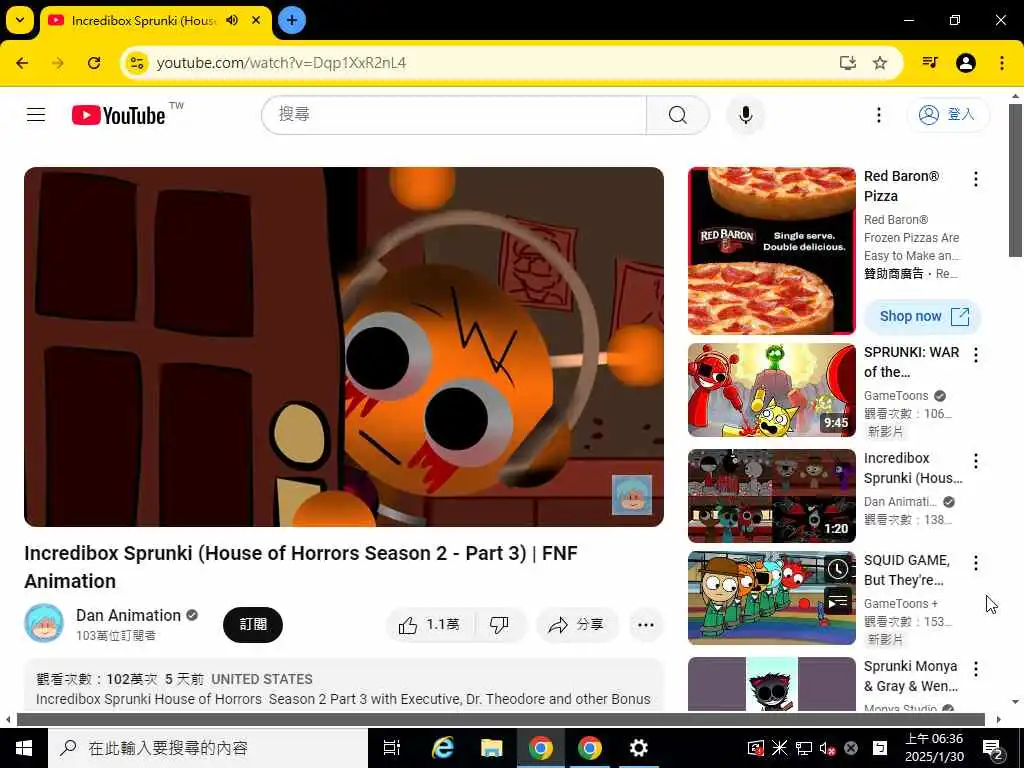Expand the video description box

344,686
